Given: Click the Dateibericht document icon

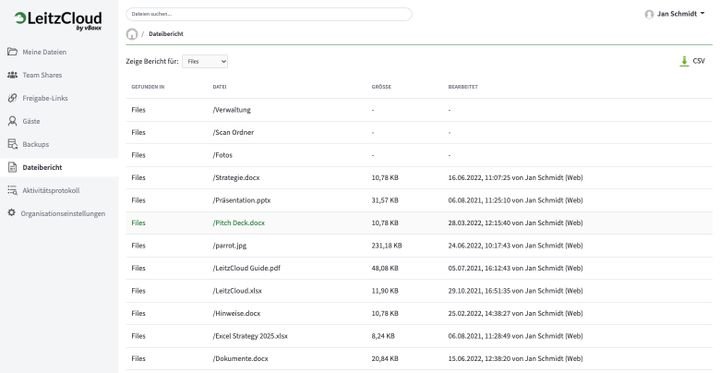Looking at the screenshot, I should tap(12, 167).
